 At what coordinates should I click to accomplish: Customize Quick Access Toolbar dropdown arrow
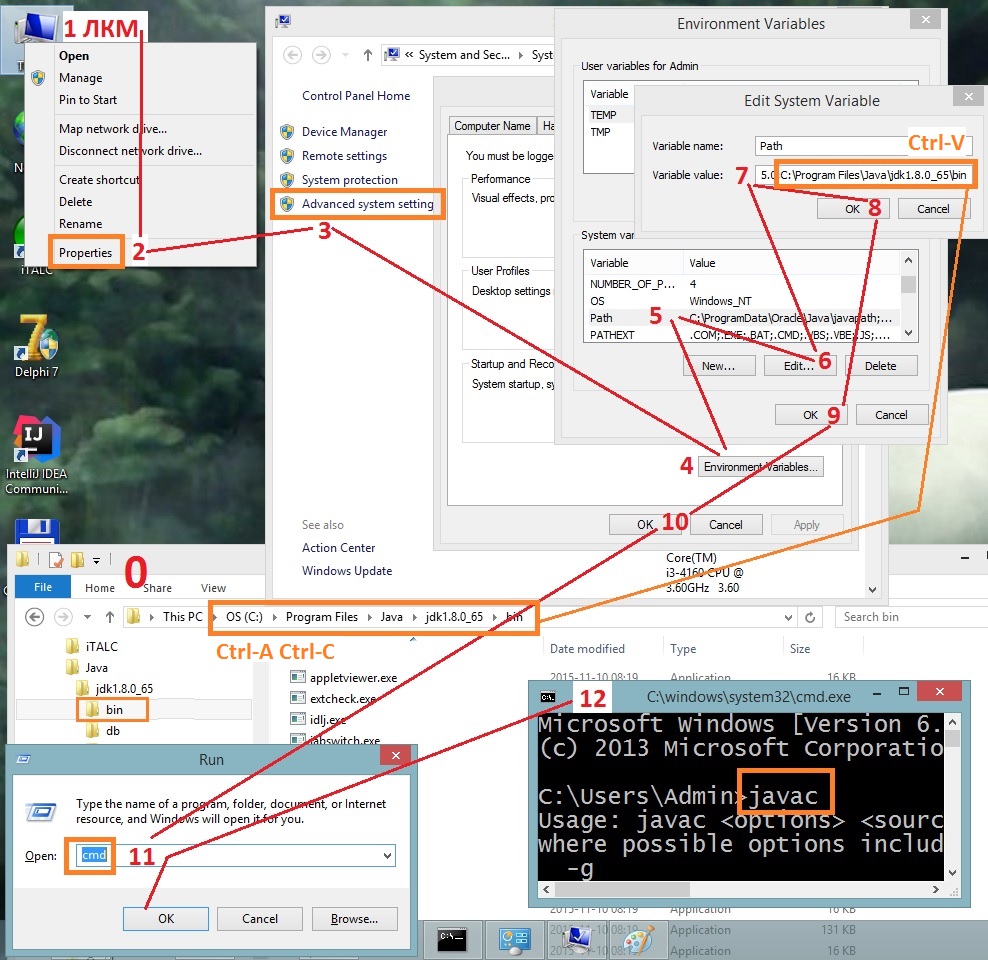[96, 559]
